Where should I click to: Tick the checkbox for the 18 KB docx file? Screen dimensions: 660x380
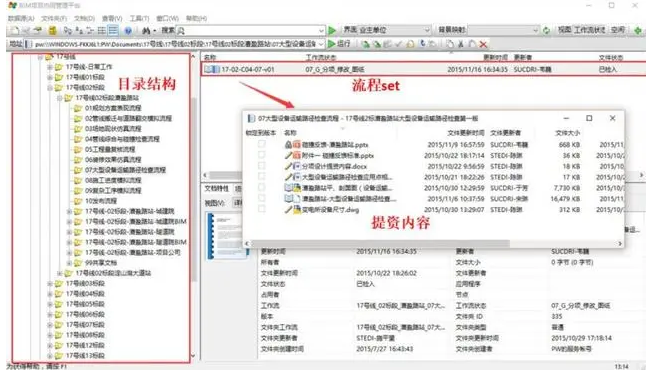261,166
